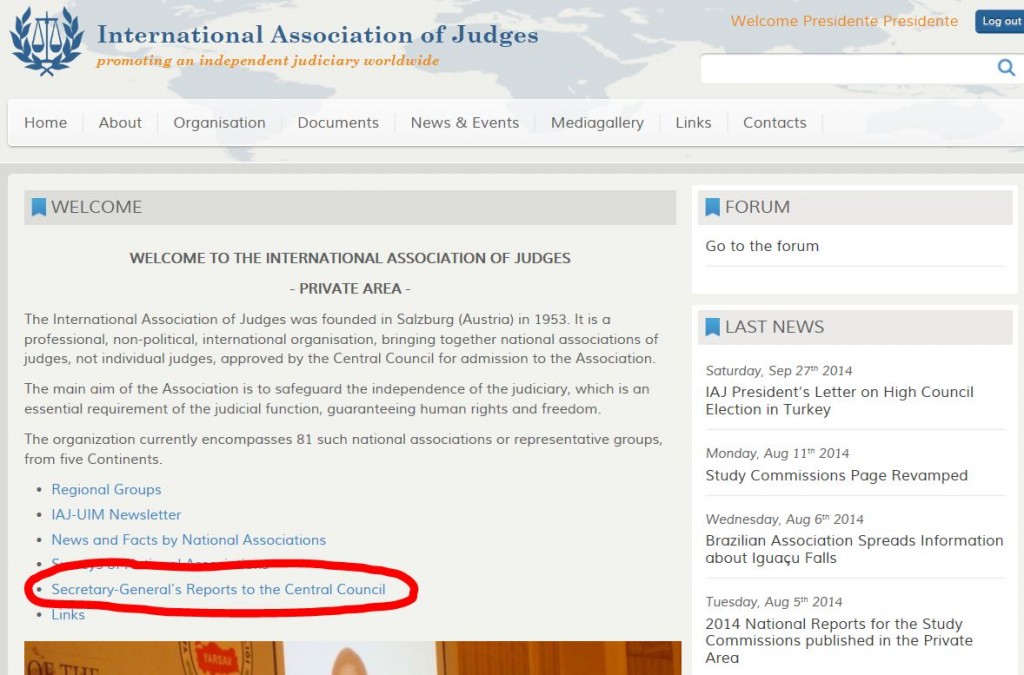Follow the Go to the forum link
The image size is (1024, 675).
[x=762, y=246]
